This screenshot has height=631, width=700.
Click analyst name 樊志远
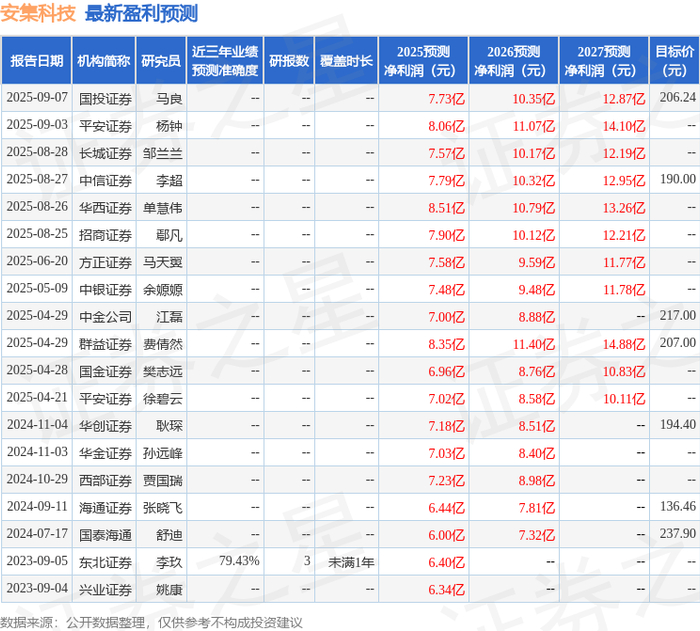click(163, 371)
